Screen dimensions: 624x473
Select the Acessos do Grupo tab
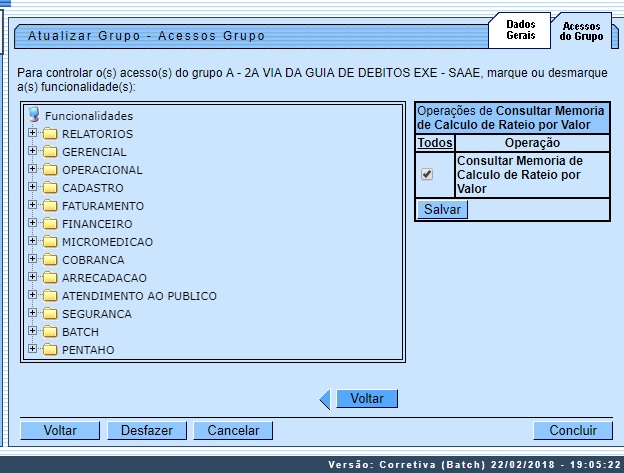coord(581,31)
